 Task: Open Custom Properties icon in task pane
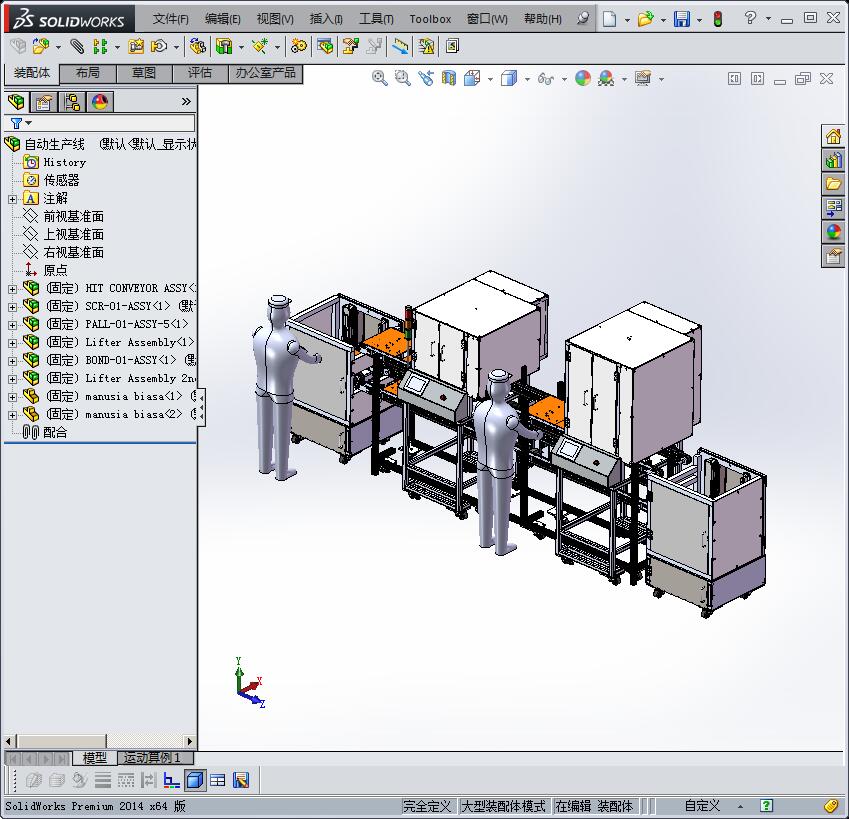pos(833,255)
